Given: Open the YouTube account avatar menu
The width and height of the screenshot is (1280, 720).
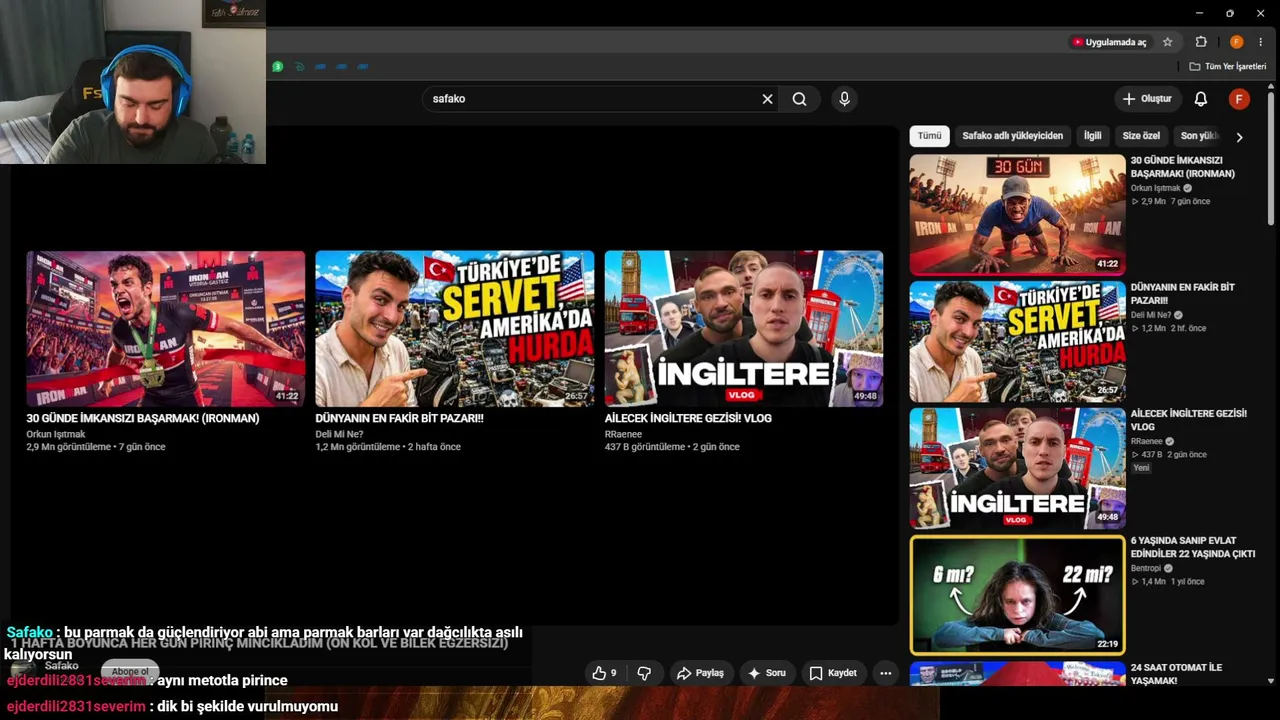Looking at the screenshot, I should pyautogui.click(x=1239, y=99).
